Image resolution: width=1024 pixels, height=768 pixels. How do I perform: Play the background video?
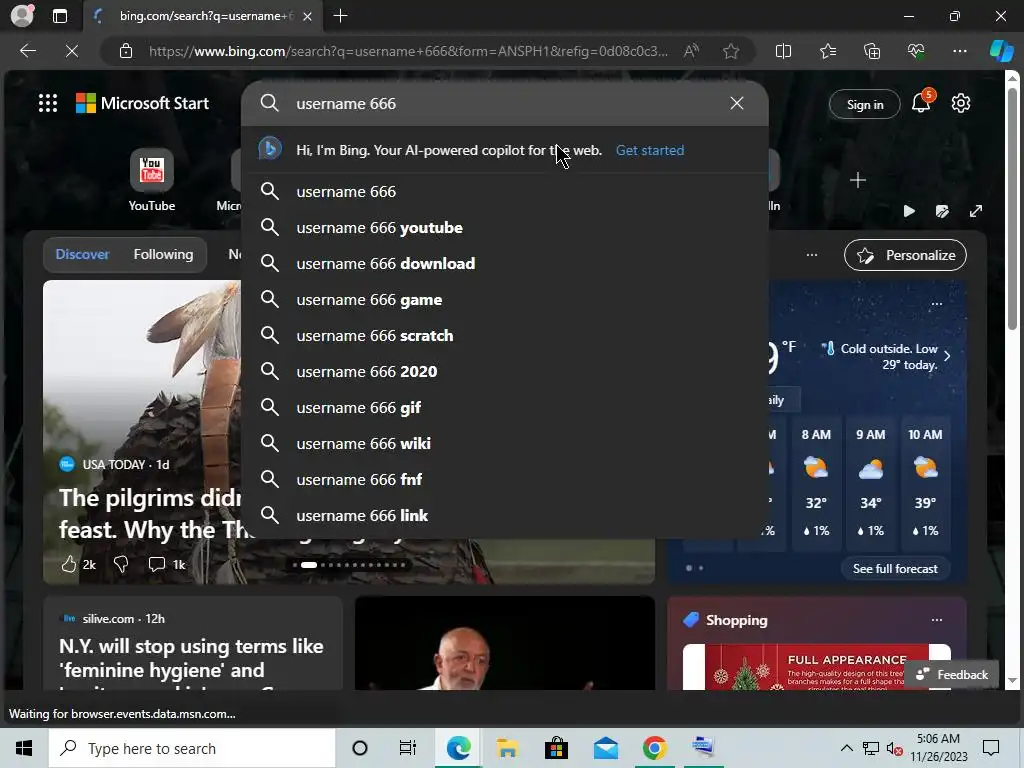coord(908,211)
